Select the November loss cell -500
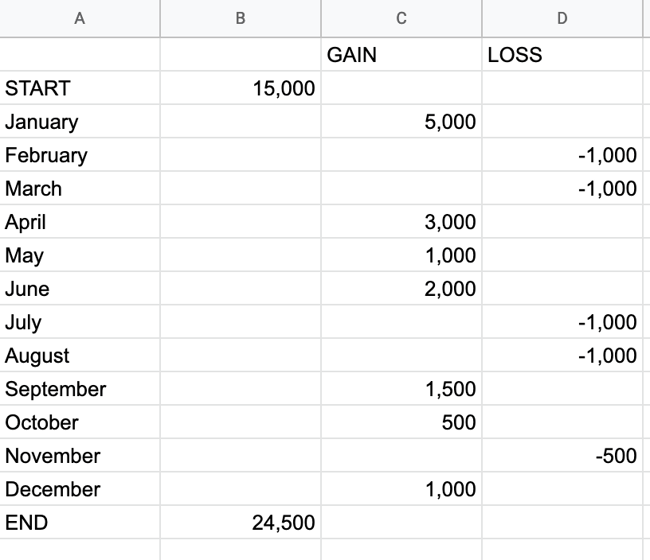650x560 pixels. click(560, 456)
